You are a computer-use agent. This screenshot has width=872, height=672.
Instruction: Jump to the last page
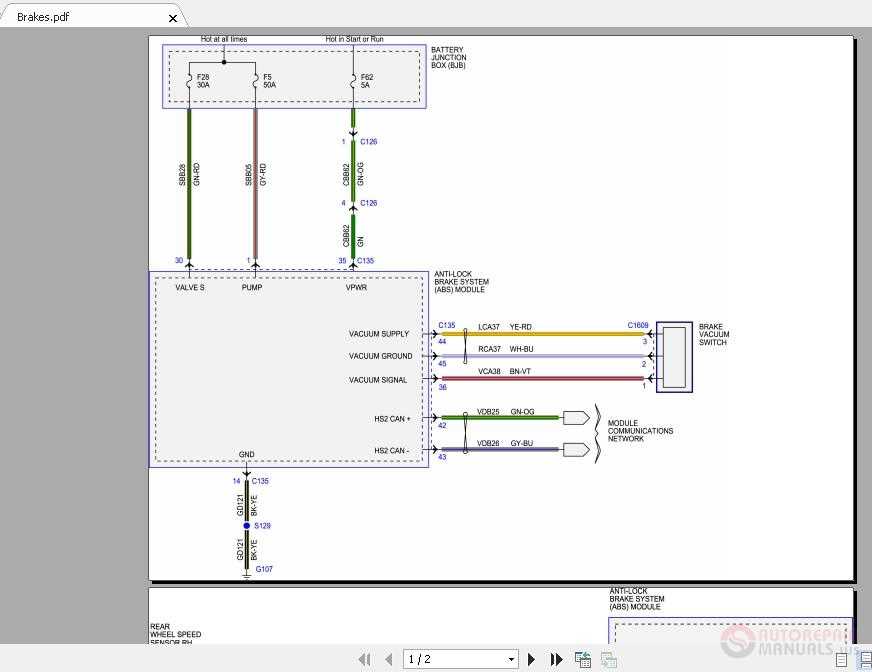coord(556,660)
